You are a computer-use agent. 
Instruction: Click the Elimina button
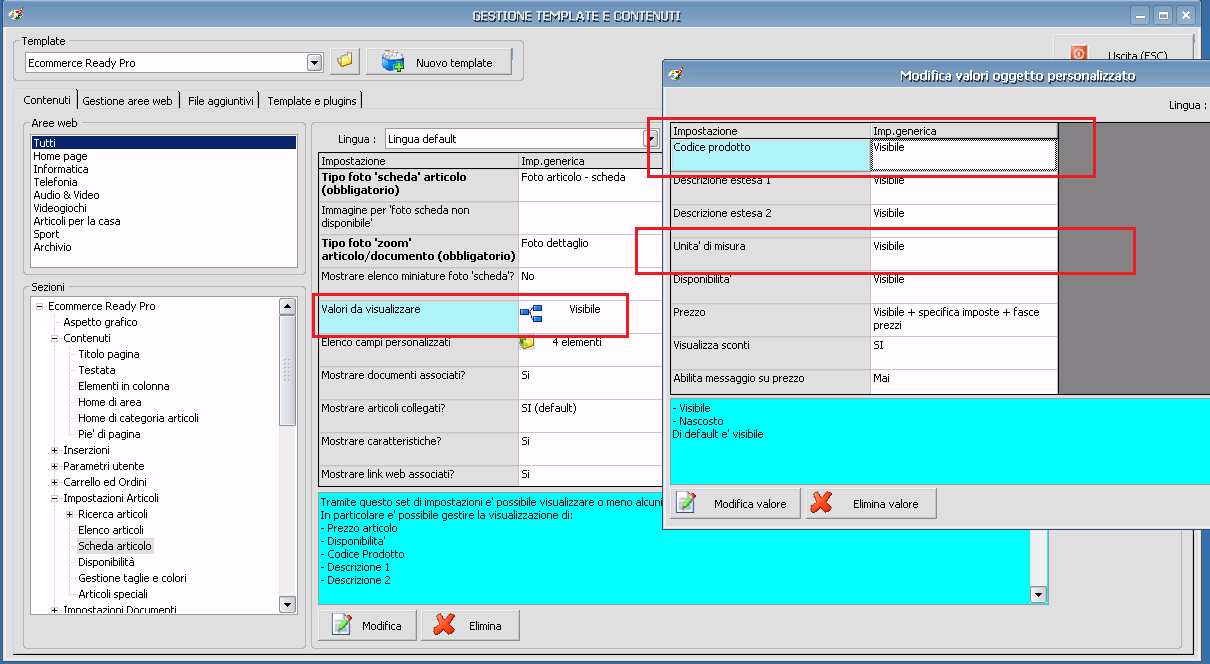470,625
